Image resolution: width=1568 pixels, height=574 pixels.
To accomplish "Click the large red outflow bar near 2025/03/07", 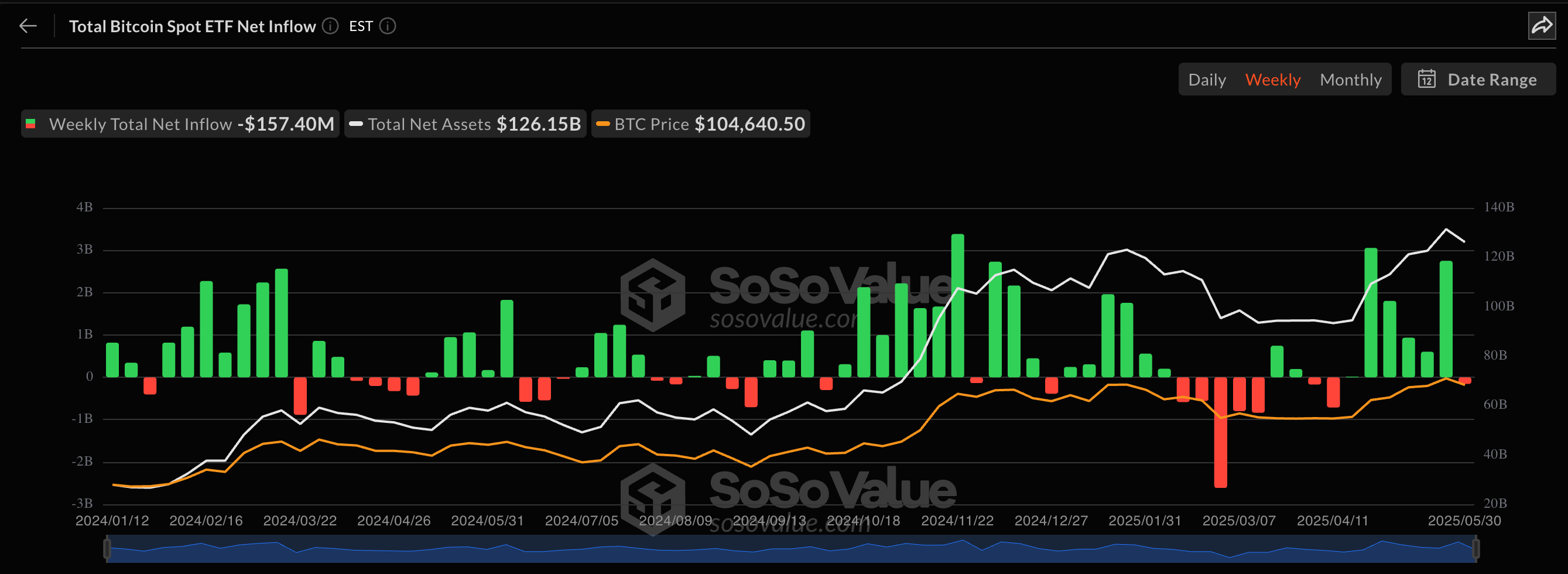I will (1220, 432).
